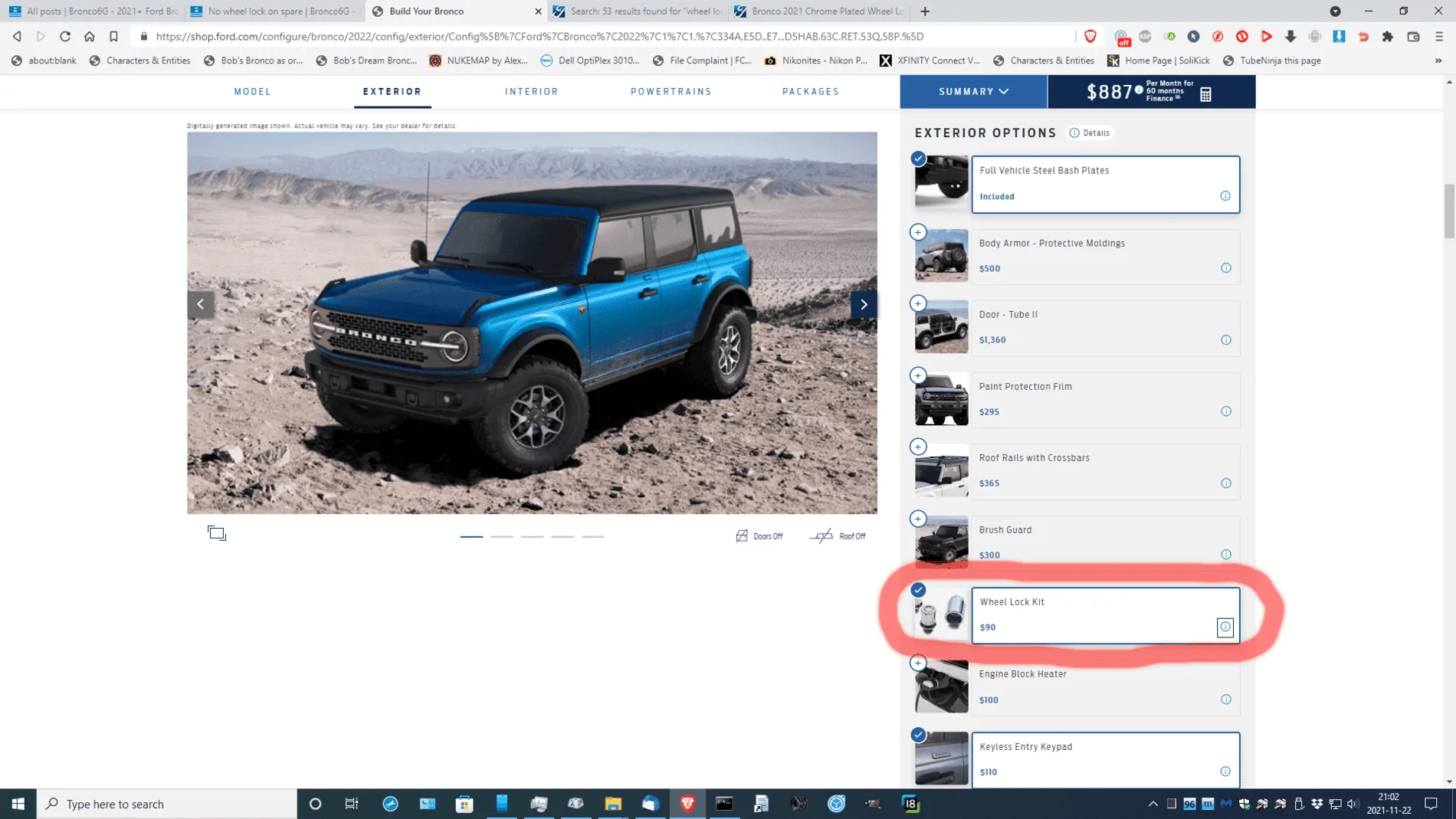Switch to 'Bronco 2021 Chrome Plated Wheel' tab
Image resolution: width=1456 pixels, height=819 pixels.
[820, 11]
